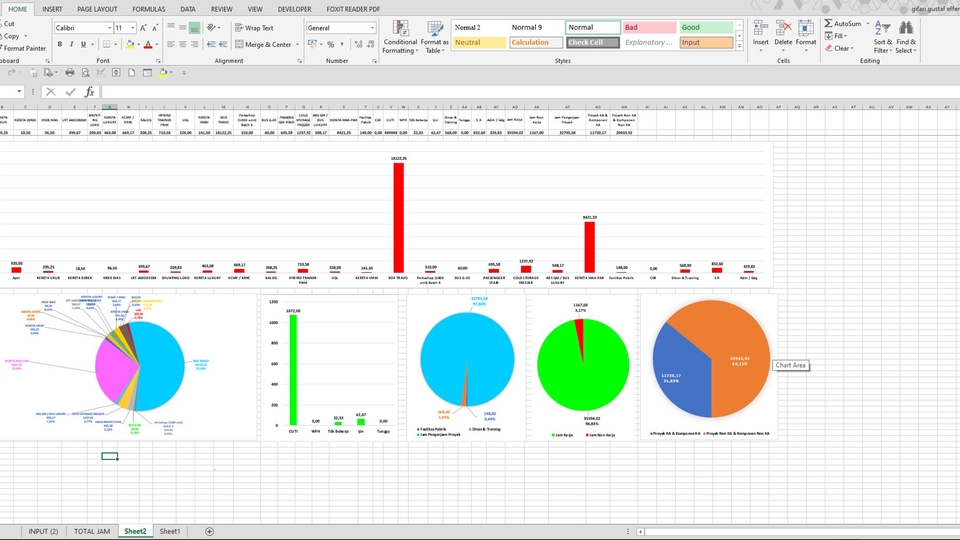This screenshot has width=960, height=540.
Task: Open Format as Table gallery
Action: pyautogui.click(x=435, y=37)
